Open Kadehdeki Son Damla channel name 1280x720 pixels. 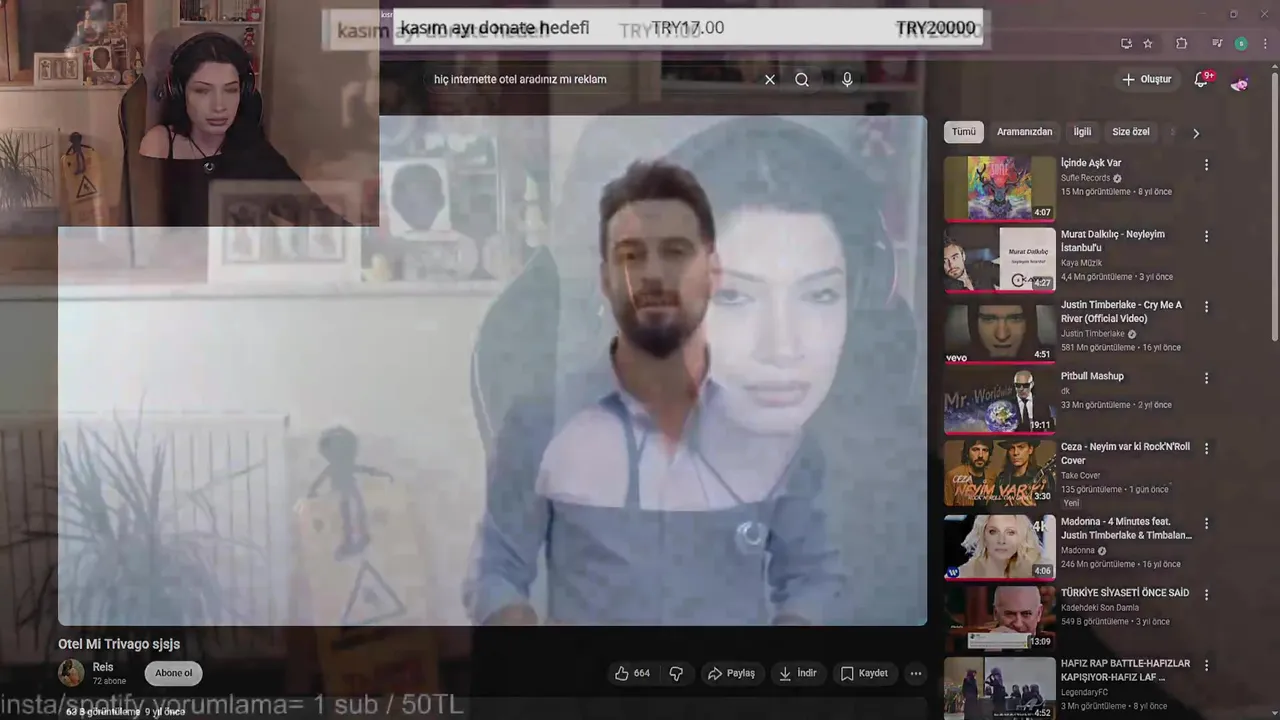click(1100, 608)
